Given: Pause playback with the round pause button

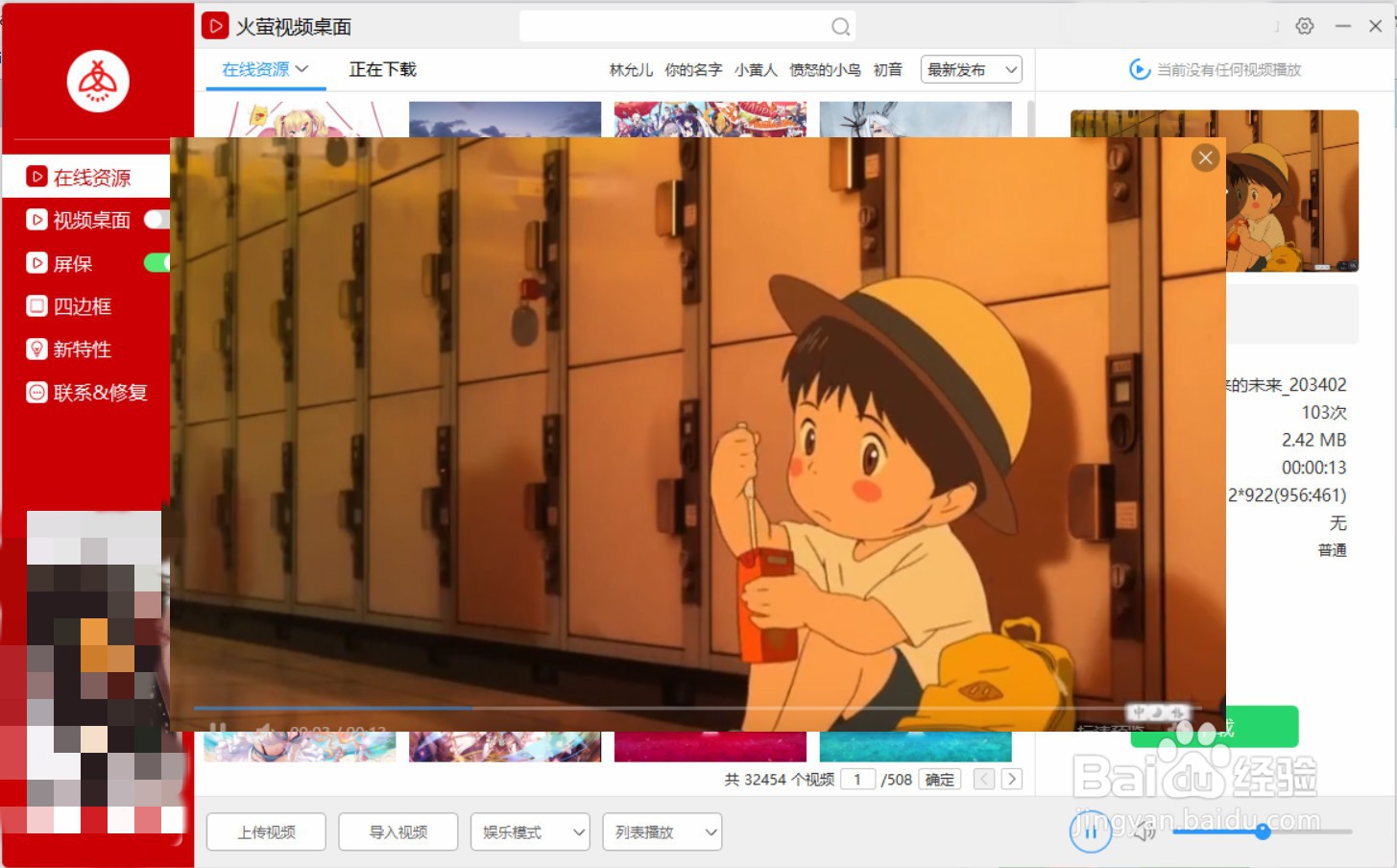Looking at the screenshot, I should tap(1091, 832).
